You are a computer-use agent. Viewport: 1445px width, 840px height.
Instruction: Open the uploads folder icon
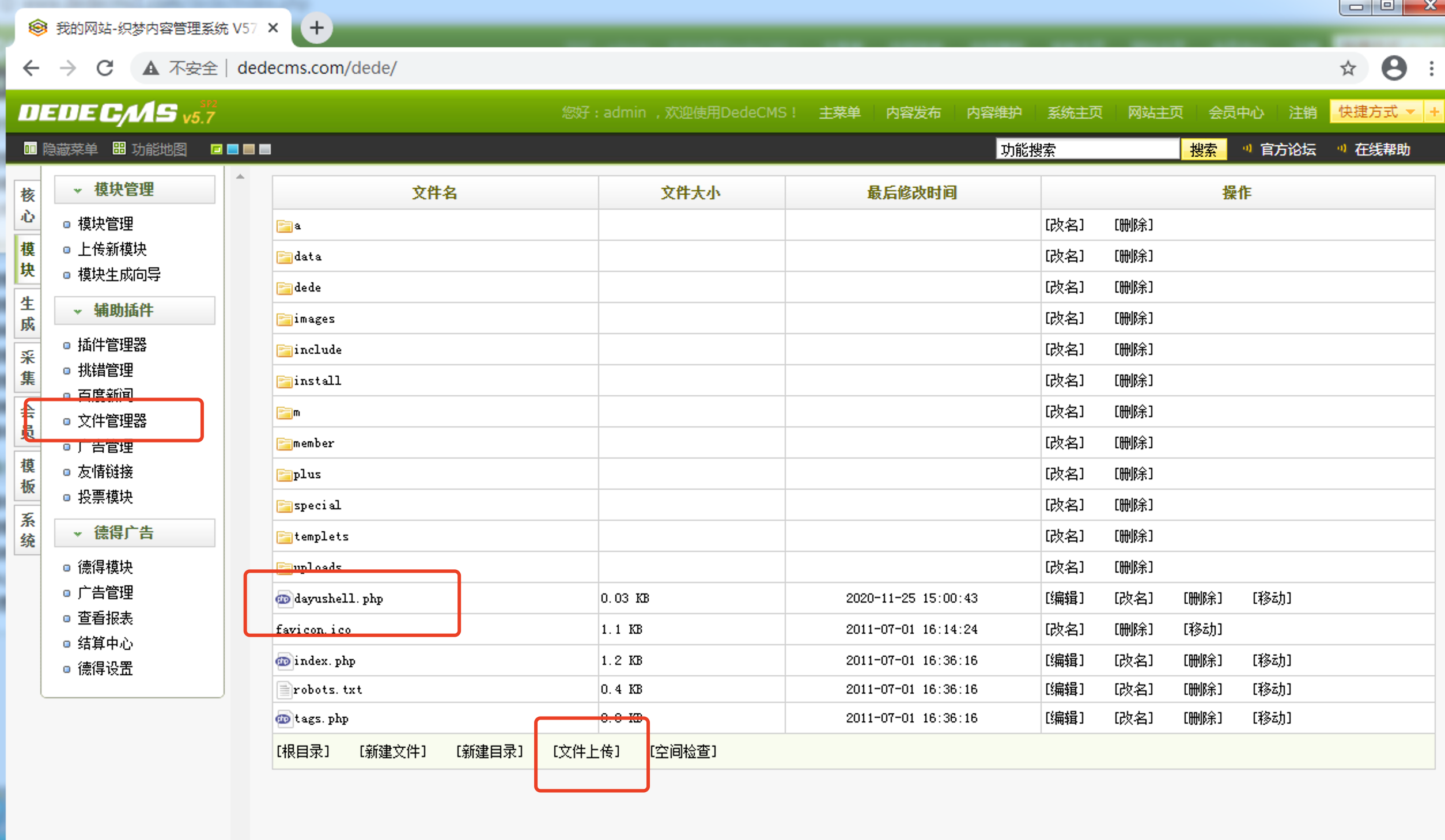point(284,567)
